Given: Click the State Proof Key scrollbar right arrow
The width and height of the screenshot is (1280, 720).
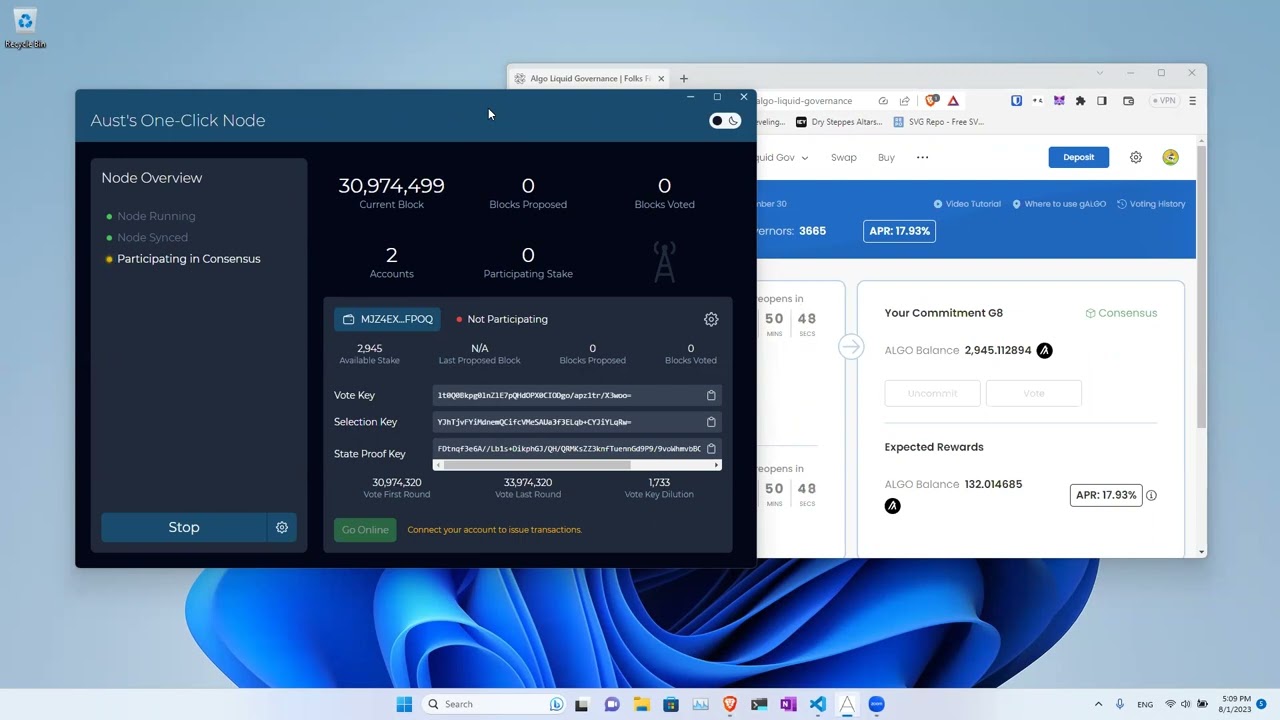Looking at the screenshot, I should 716,465.
